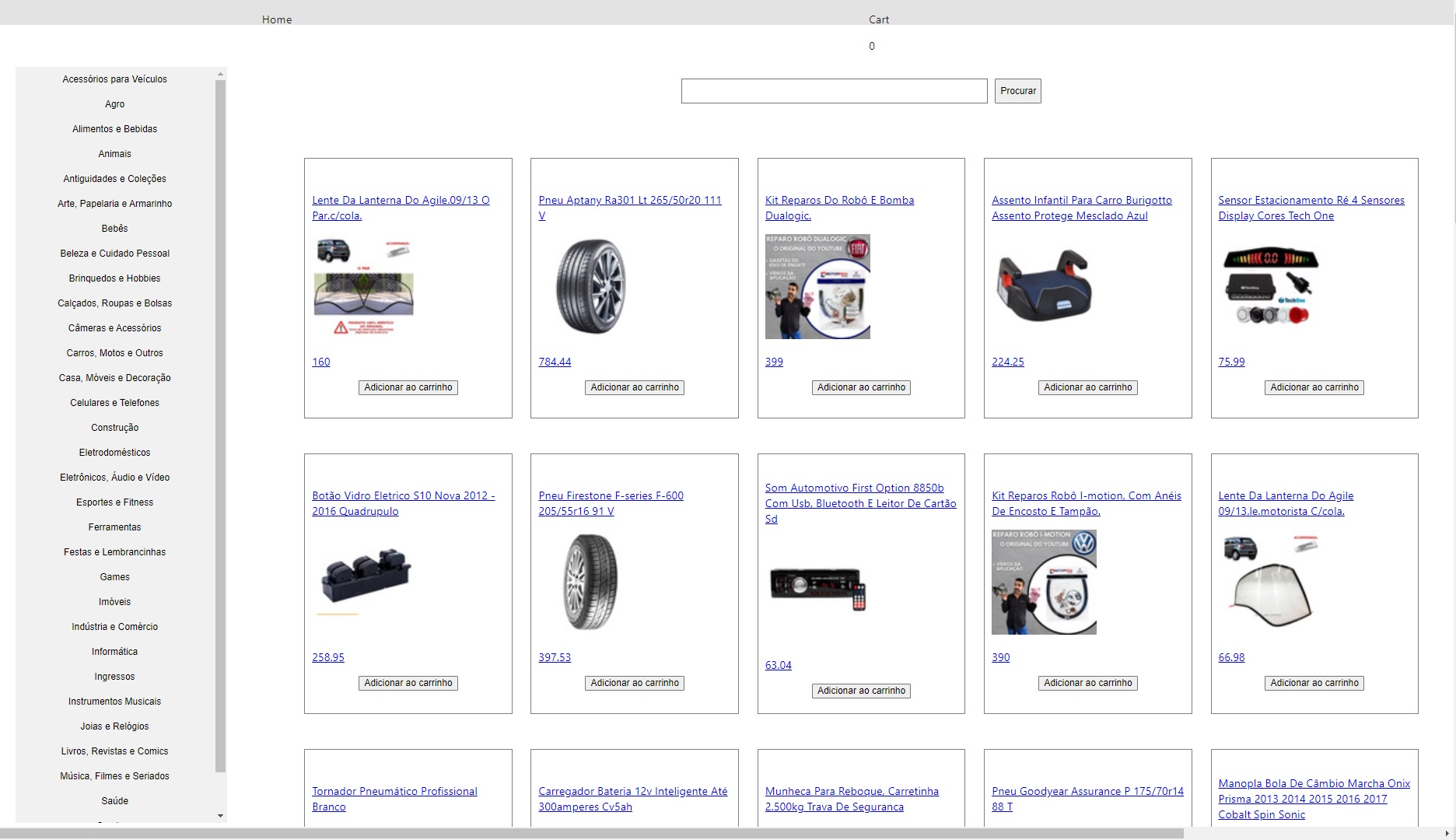Viewport: 1456px width, 840px height.
Task: Add Kit Reparos Robô I-motion to cart
Action: coord(1088,683)
